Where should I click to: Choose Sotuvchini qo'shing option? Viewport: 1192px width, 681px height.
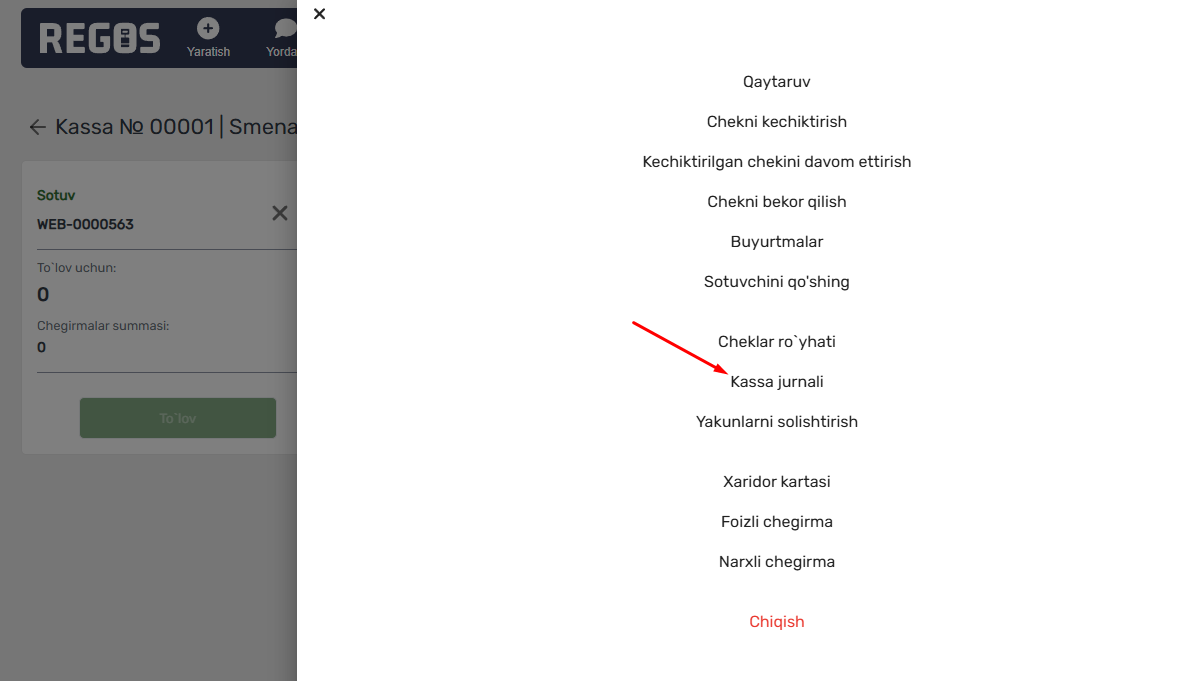click(x=776, y=282)
